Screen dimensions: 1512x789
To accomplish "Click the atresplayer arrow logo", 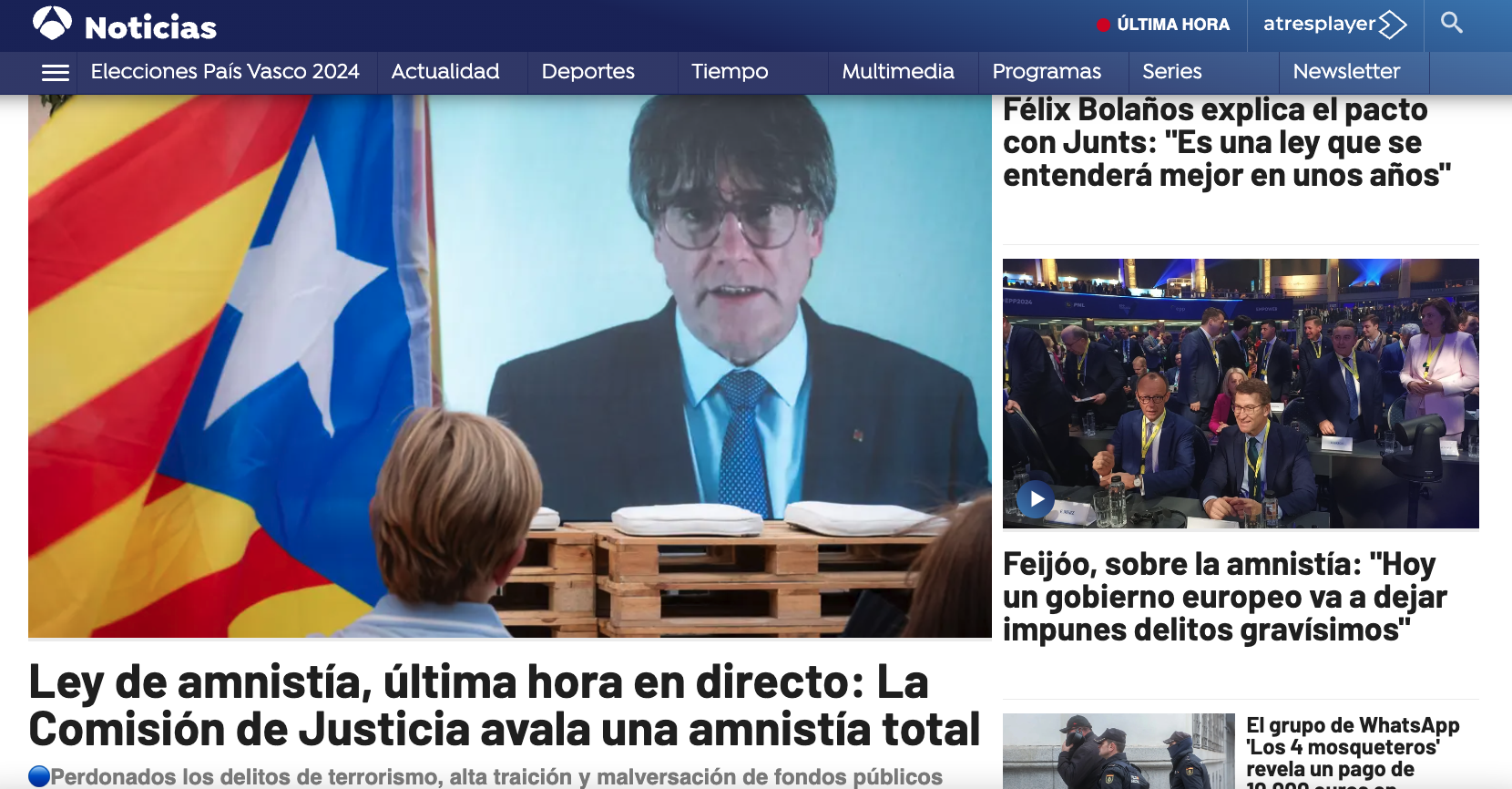I will [x=1393, y=25].
